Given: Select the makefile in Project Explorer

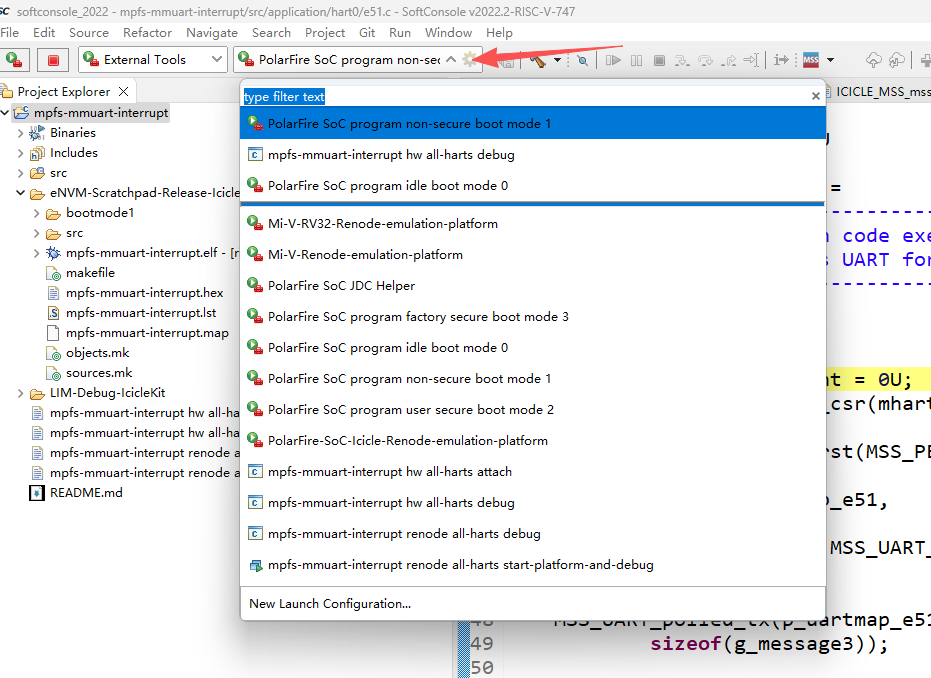Looking at the screenshot, I should coord(90,273).
